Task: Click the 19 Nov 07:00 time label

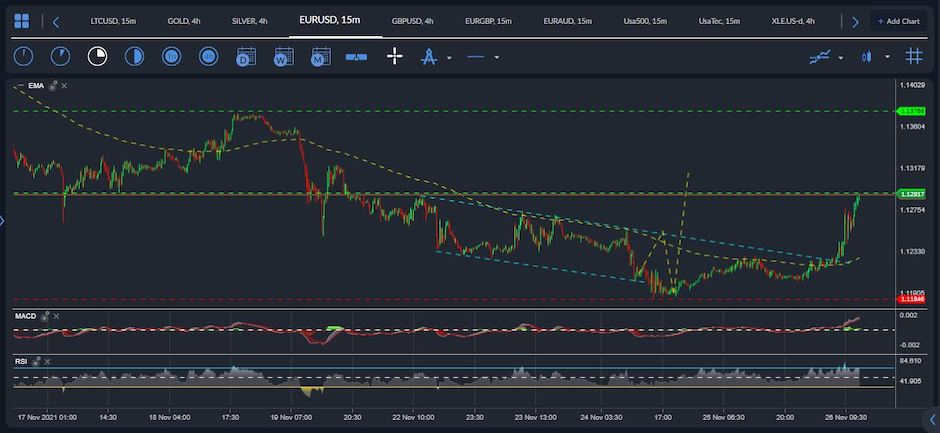Action: 293,417
